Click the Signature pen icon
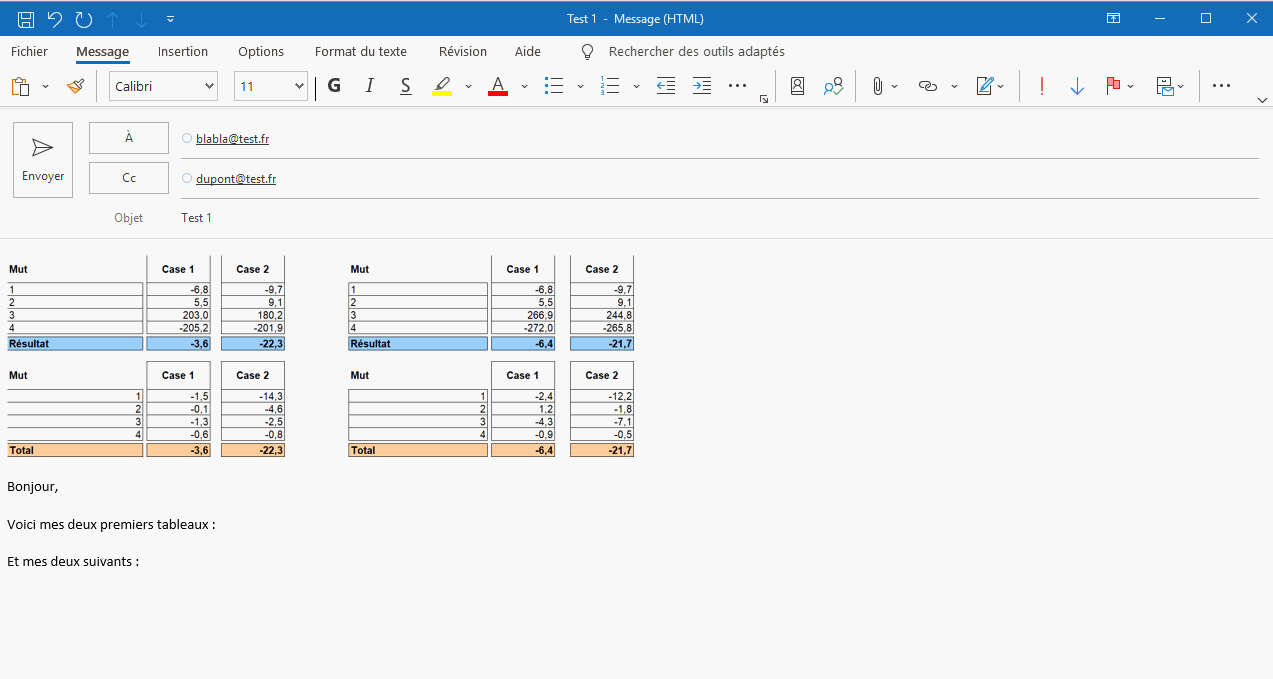Image resolution: width=1273 pixels, height=679 pixels. click(984, 87)
